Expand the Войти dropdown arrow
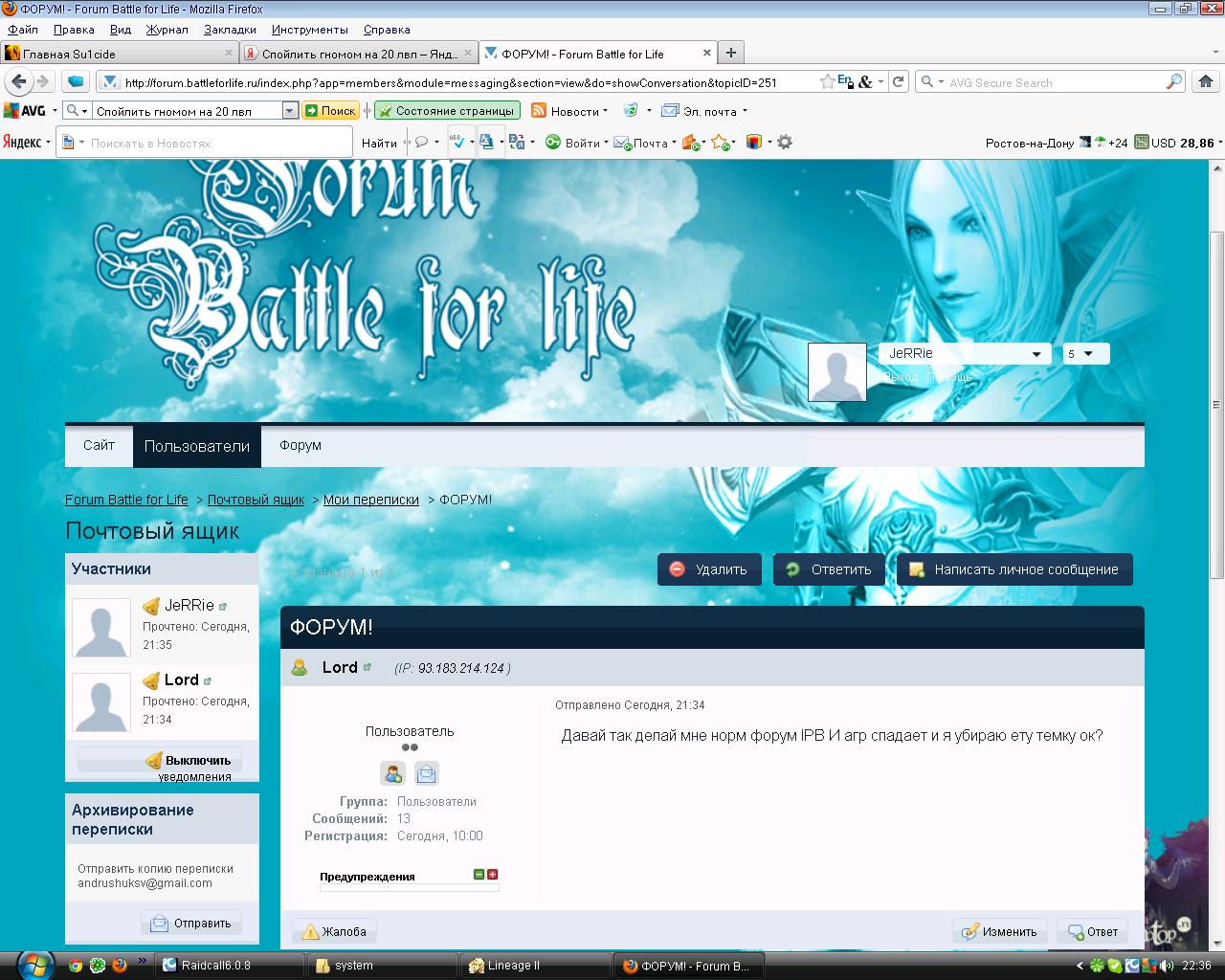1225x980 pixels. [x=606, y=143]
